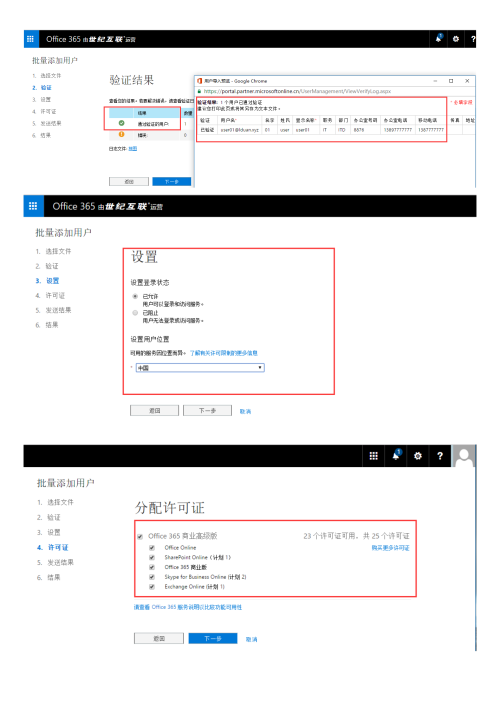Click step 2 验证 on verification results page

[42, 87]
